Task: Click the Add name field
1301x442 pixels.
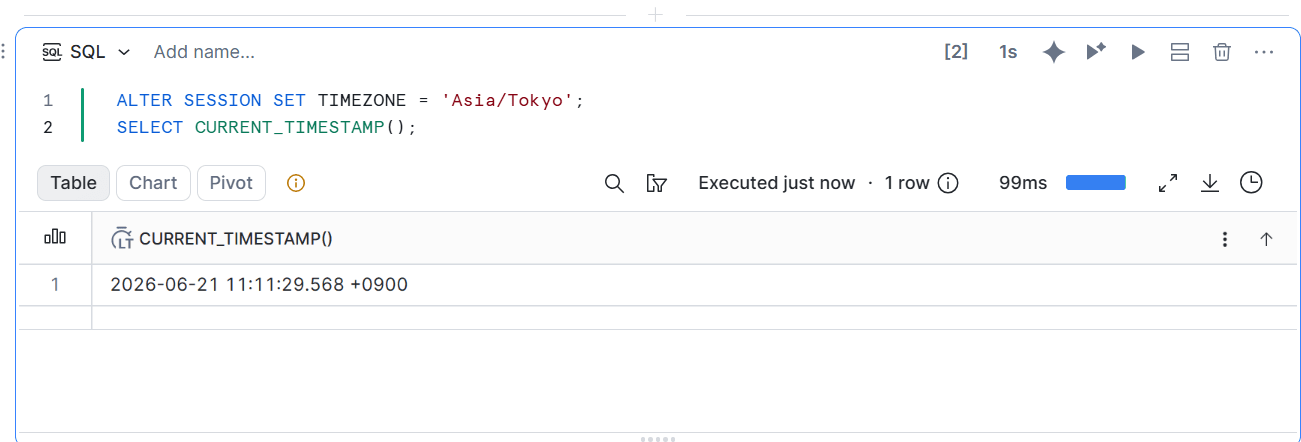Action: 204,52
